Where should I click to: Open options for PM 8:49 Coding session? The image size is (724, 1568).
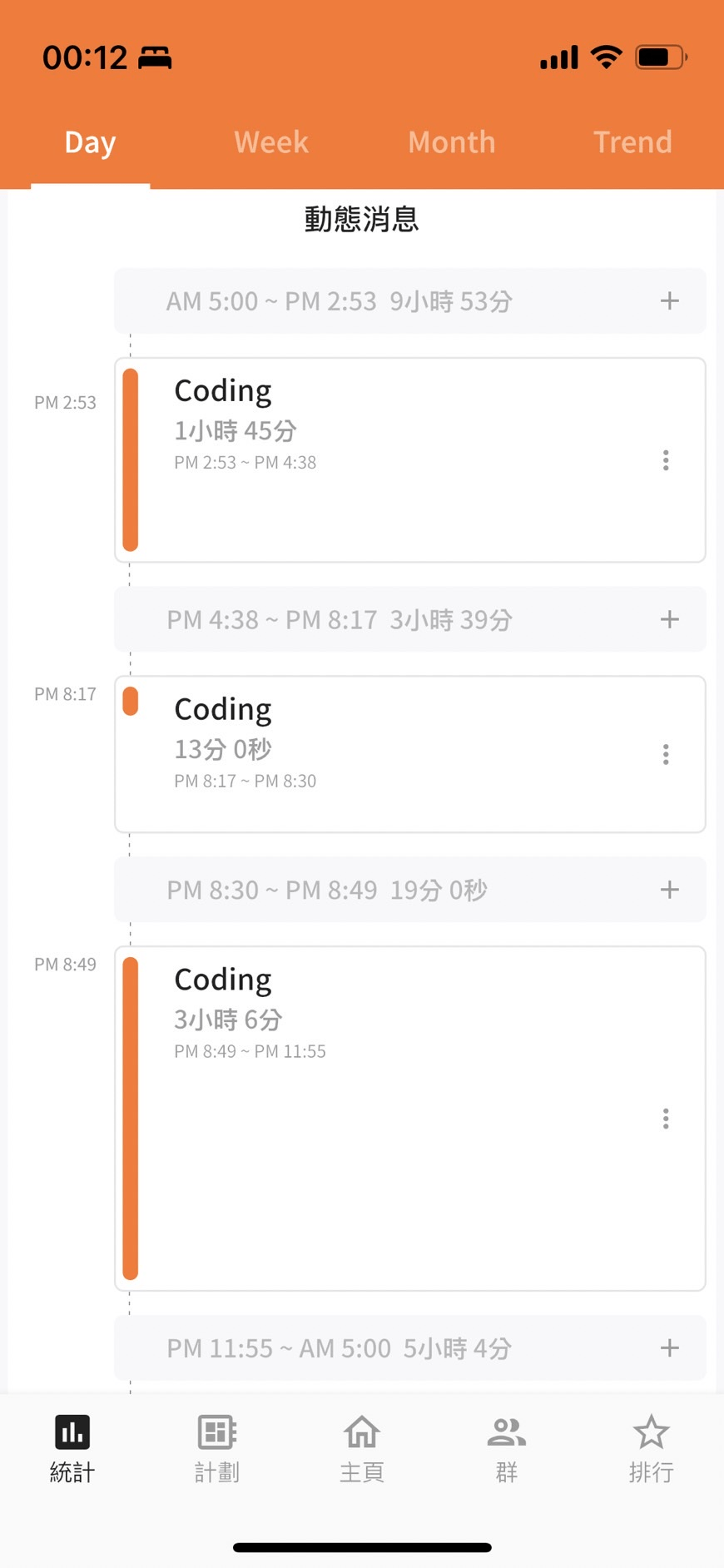666,1119
